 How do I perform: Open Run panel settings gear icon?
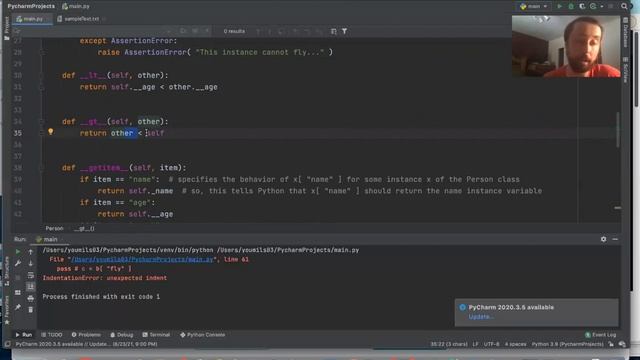[603, 239]
